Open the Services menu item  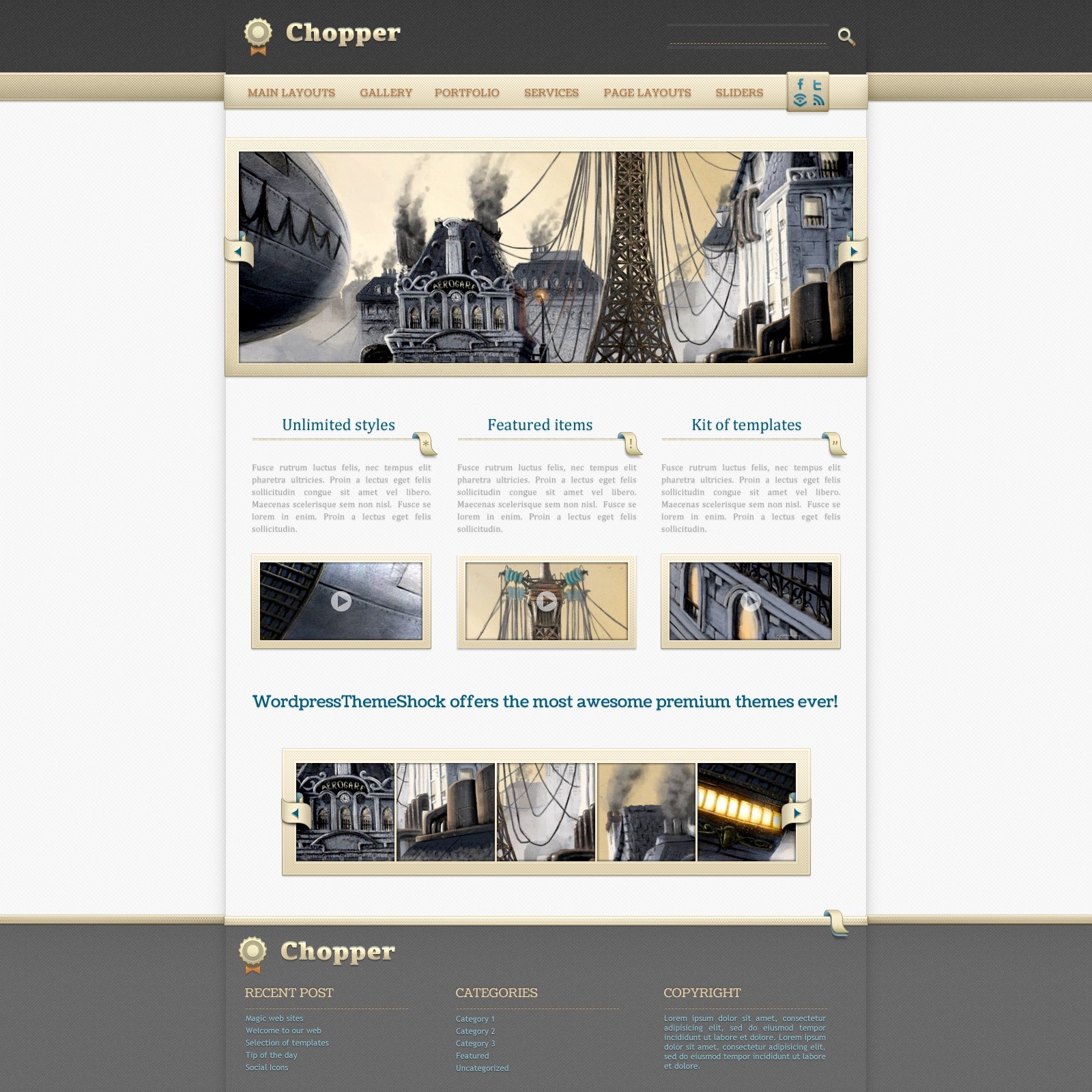click(551, 93)
